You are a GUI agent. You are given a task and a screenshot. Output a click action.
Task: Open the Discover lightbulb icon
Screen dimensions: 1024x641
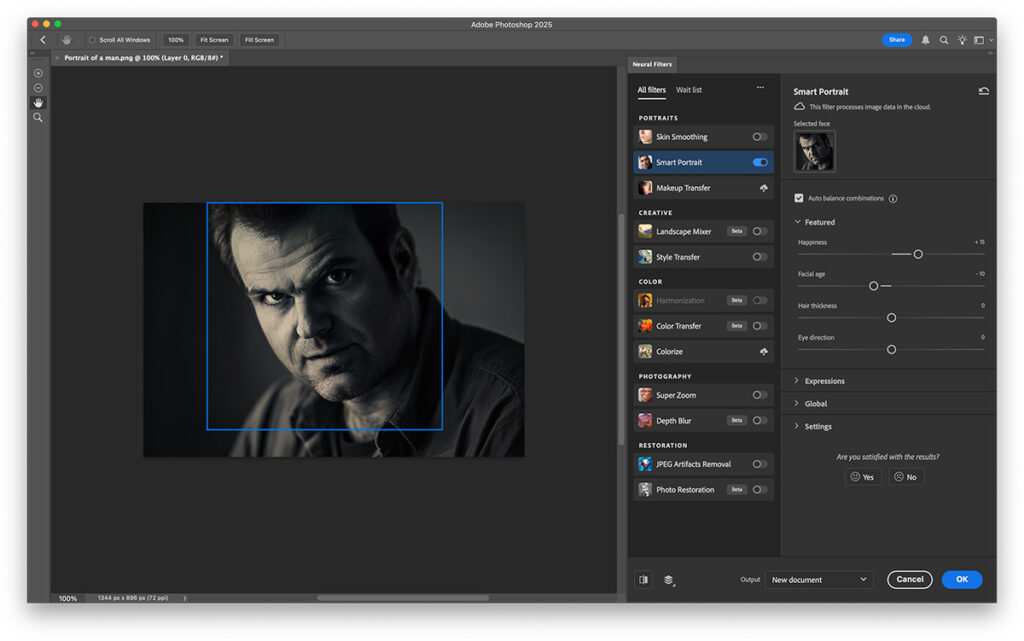pyautogui.click(x=962, y=40)
